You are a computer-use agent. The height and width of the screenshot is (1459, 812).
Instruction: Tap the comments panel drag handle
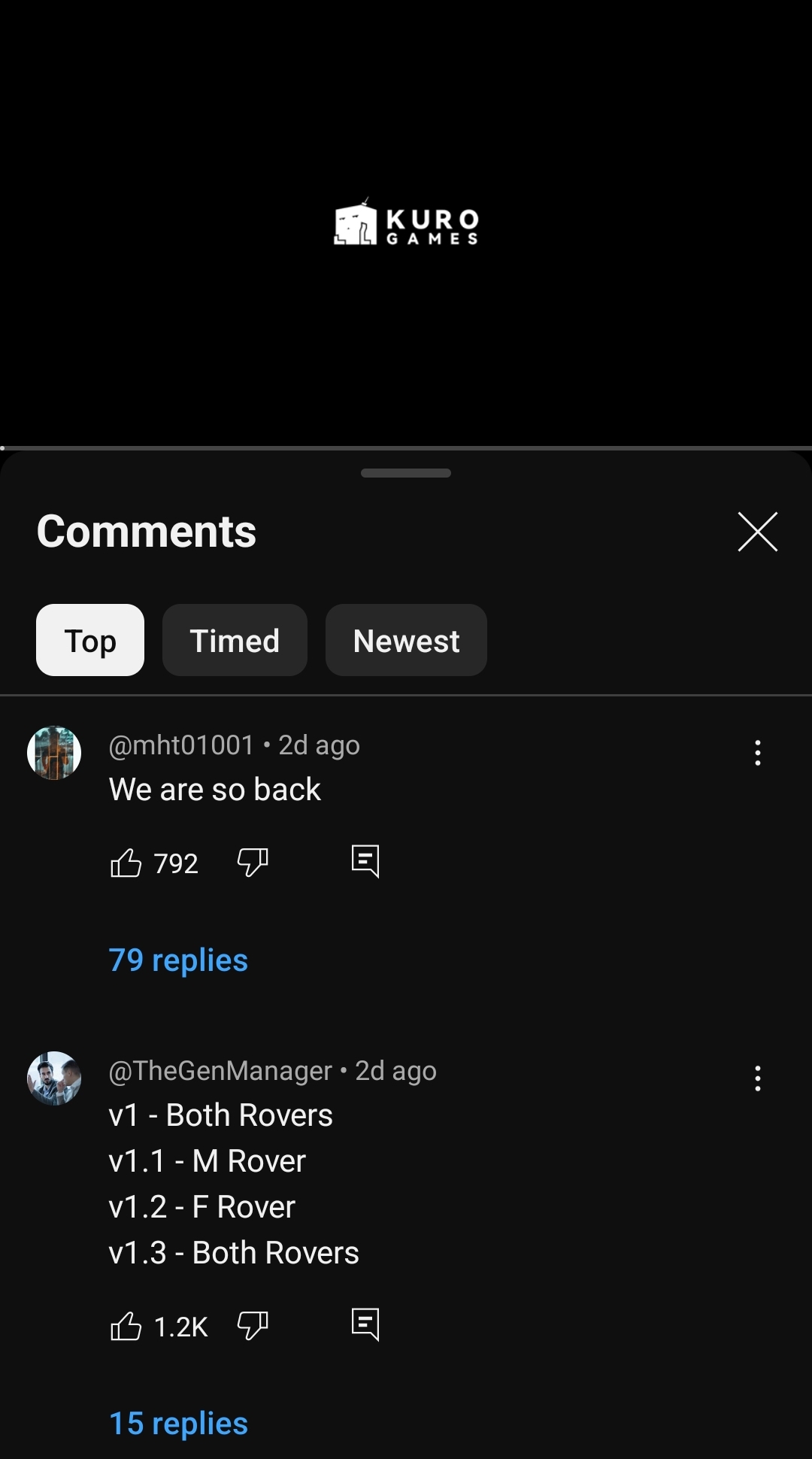(406, 473)
